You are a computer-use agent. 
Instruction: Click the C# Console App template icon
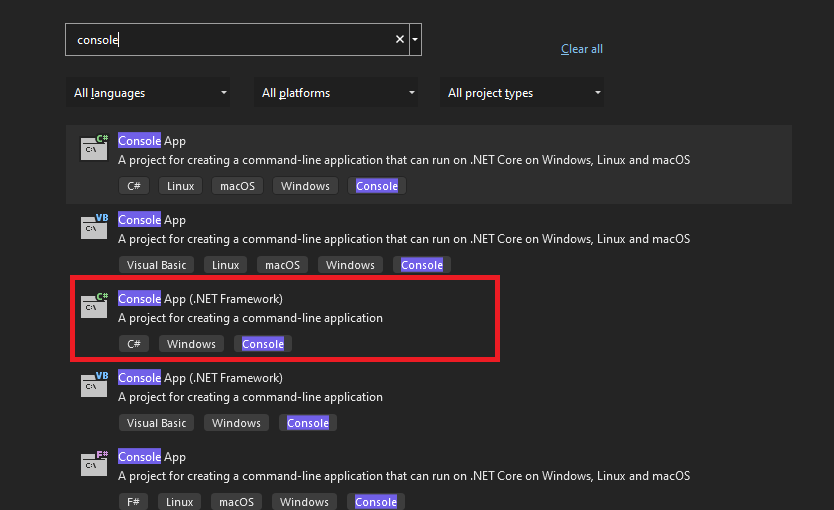click(x=94, y=147)
